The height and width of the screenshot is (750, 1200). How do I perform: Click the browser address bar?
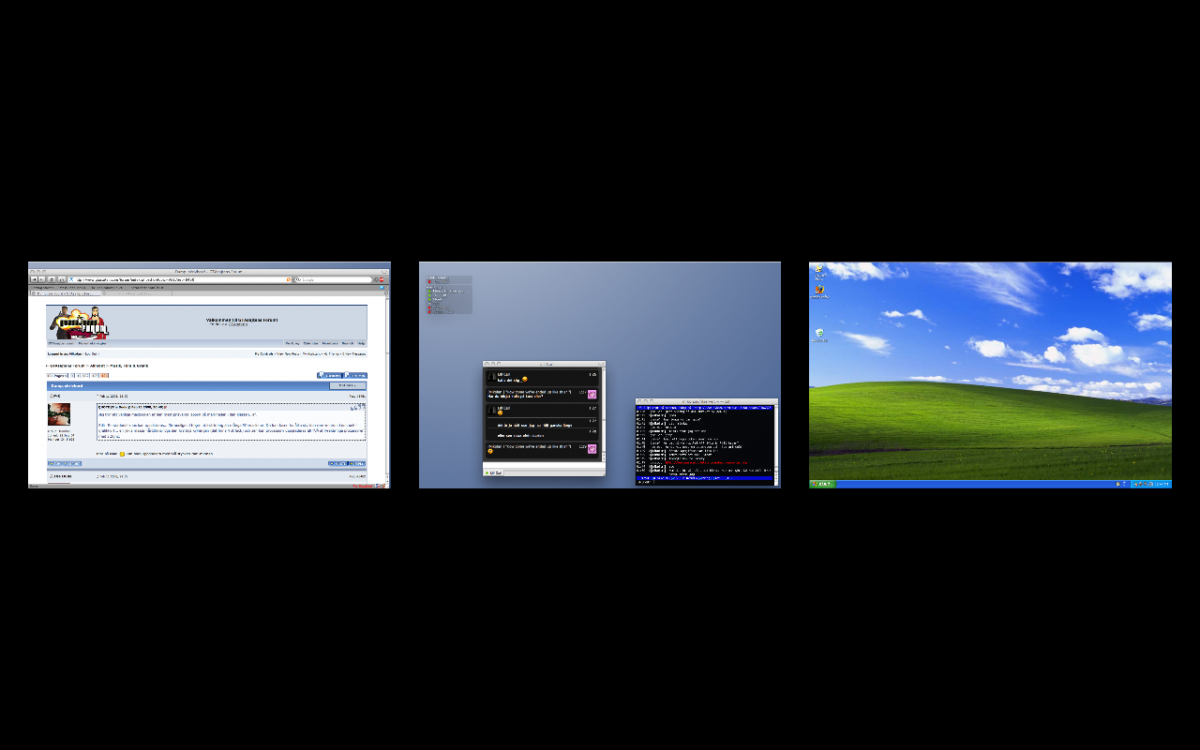coord(180,279)
